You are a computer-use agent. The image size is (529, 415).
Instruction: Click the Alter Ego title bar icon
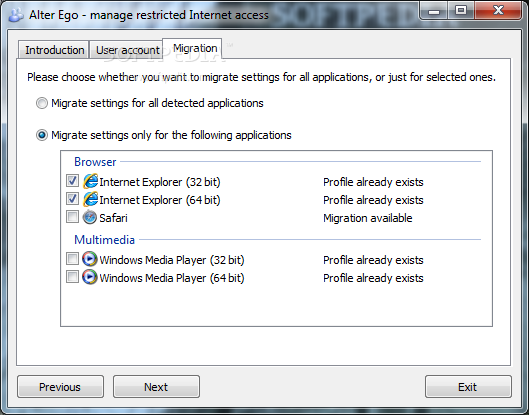pyautogui.click(x=16, y=15)
